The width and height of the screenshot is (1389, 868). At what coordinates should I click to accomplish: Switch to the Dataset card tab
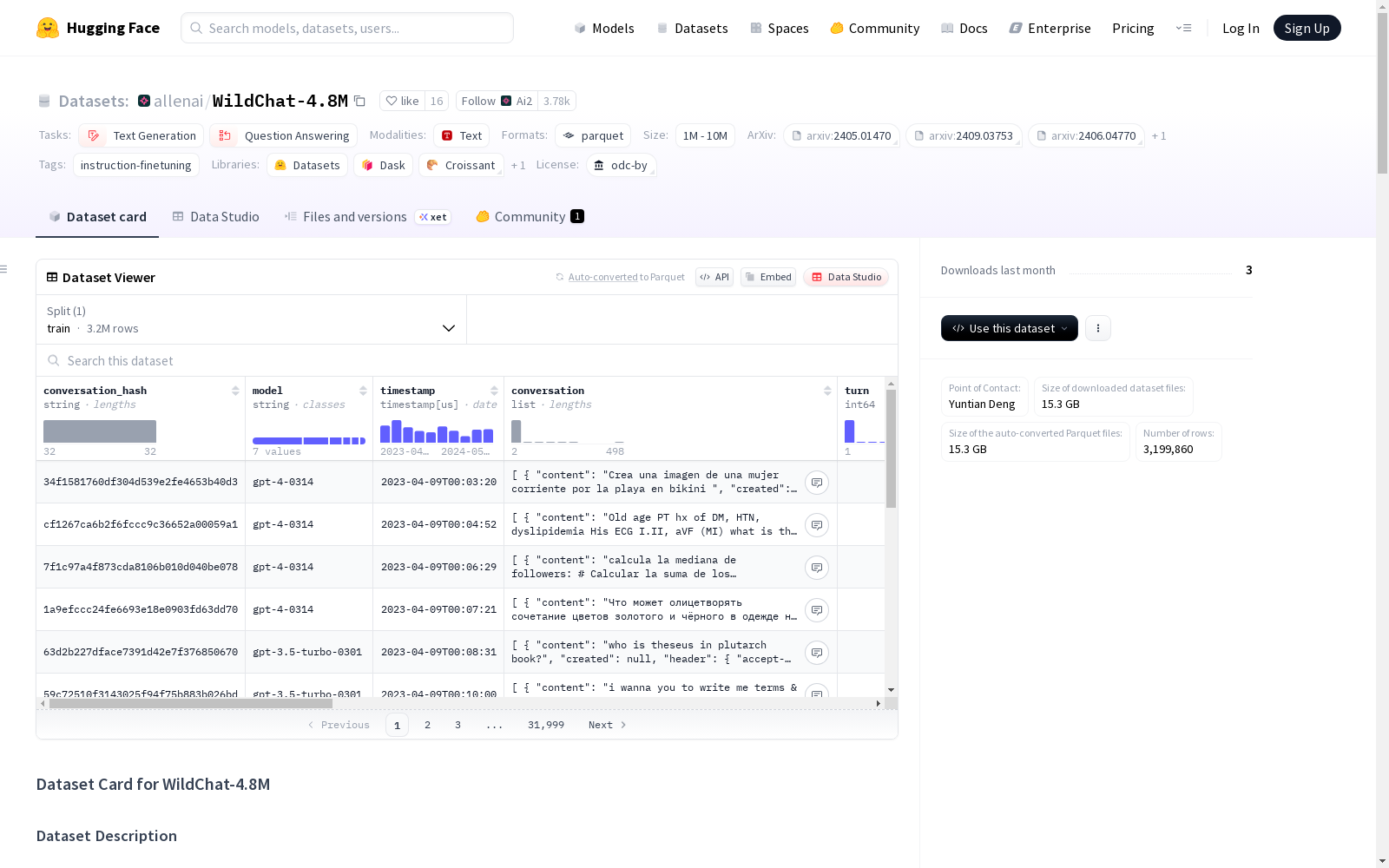click(x=97, y=217)
